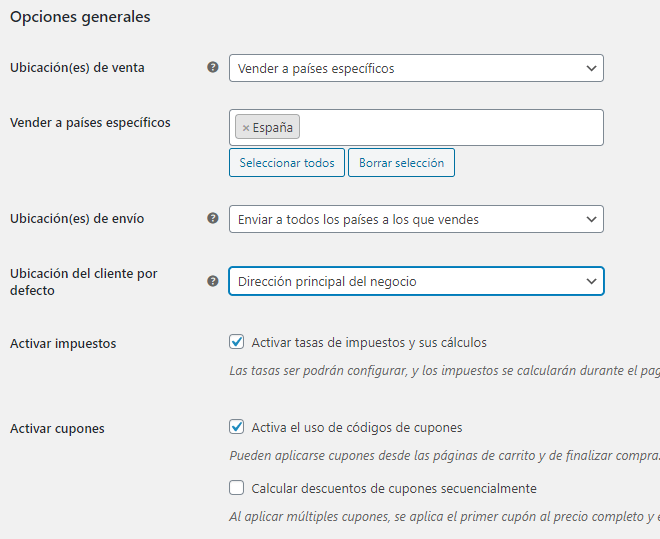Click Activa el uso de códigos label
This screenshot has height=539, width=660.
coord(357,427)
